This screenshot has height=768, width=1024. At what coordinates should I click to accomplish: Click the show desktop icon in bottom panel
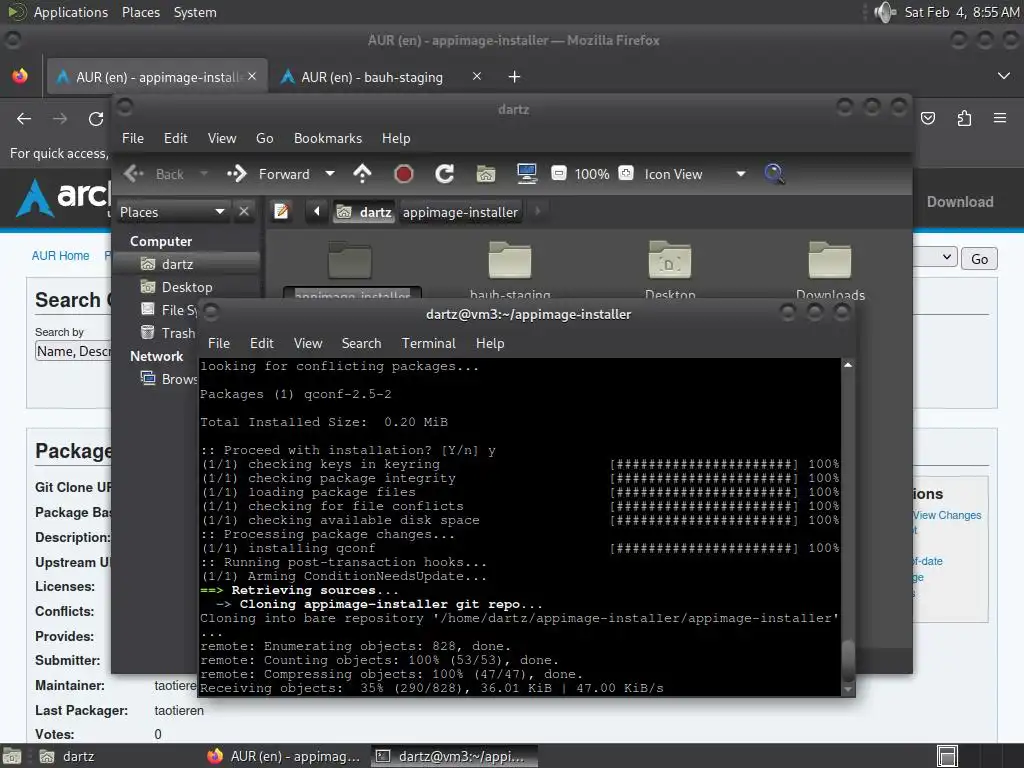tap(12, 756)
